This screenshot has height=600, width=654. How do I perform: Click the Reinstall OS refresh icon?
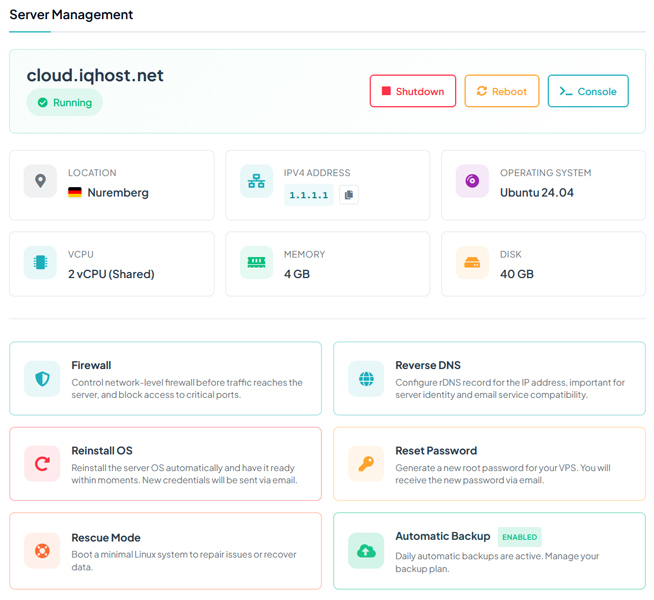[x=41, y=464]
